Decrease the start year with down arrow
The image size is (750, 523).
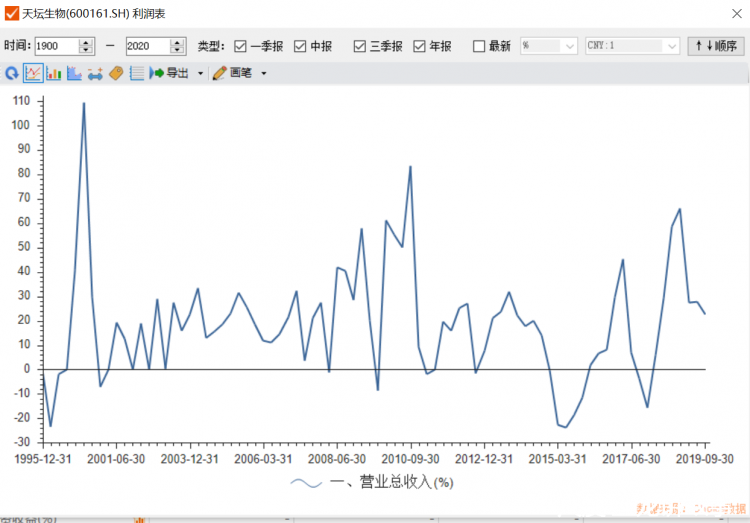[x=86, y=50]
